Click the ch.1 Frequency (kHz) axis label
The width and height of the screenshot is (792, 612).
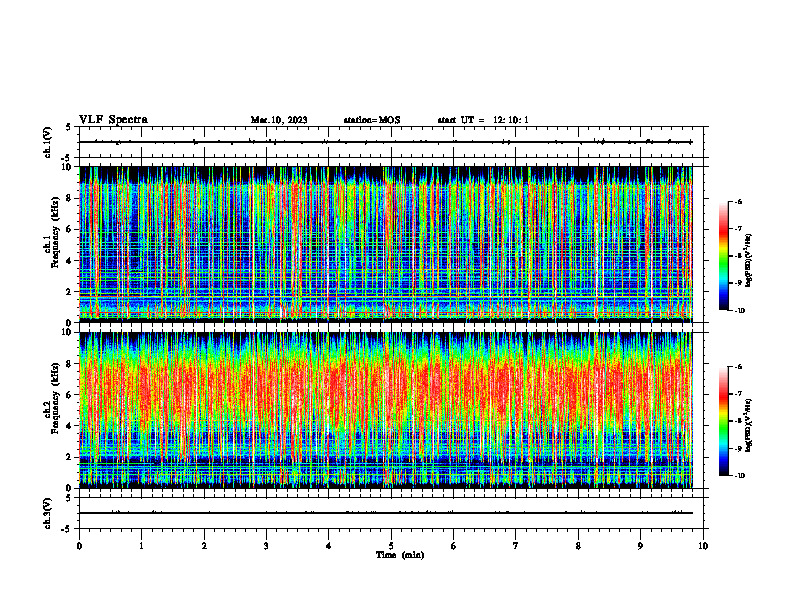pos(52,232)
